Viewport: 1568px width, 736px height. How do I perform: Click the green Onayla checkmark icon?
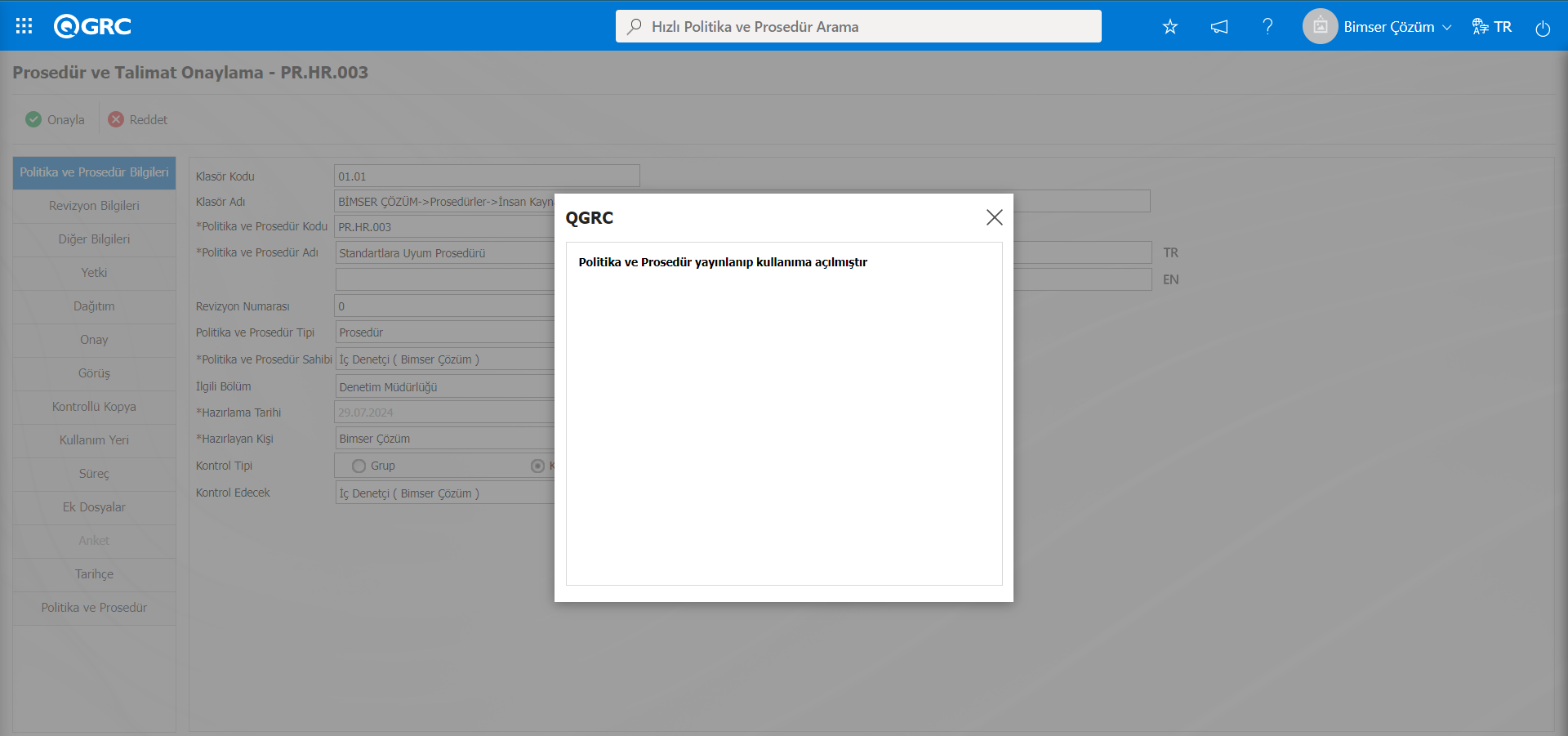coord(33,119)
